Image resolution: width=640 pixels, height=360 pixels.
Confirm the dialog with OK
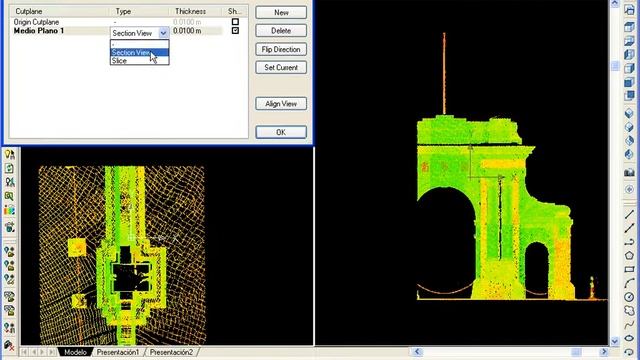coord(281,132)
